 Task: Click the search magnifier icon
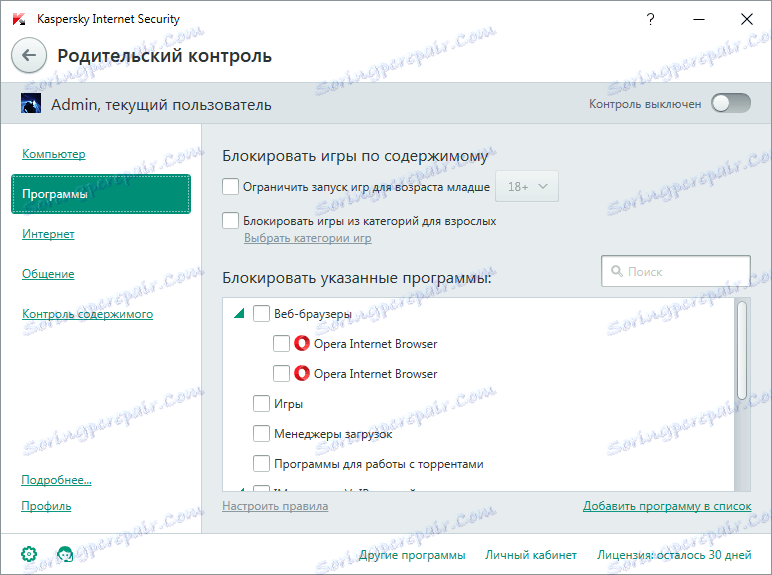[616, 271]
